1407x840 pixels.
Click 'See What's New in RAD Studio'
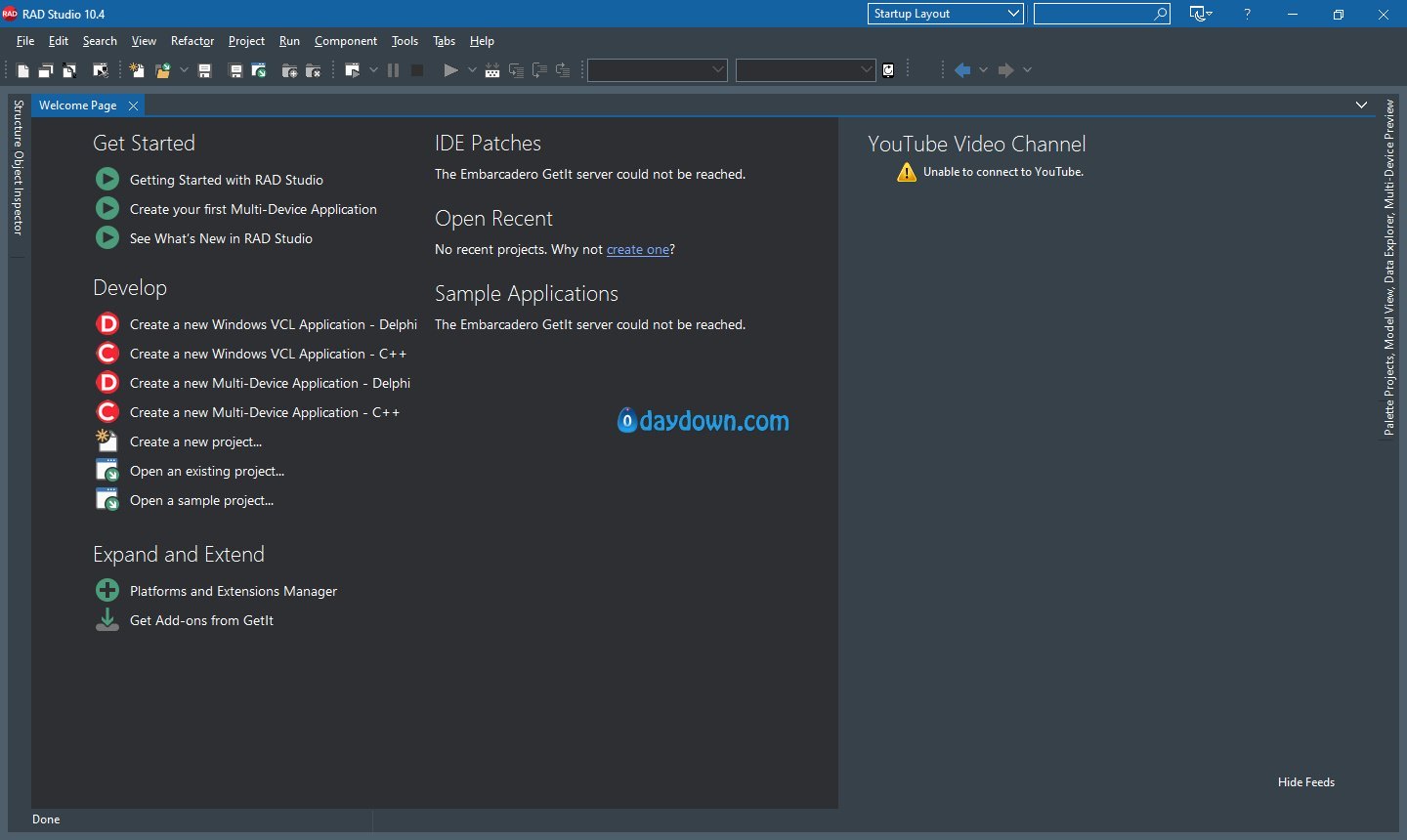coord(221,238)
